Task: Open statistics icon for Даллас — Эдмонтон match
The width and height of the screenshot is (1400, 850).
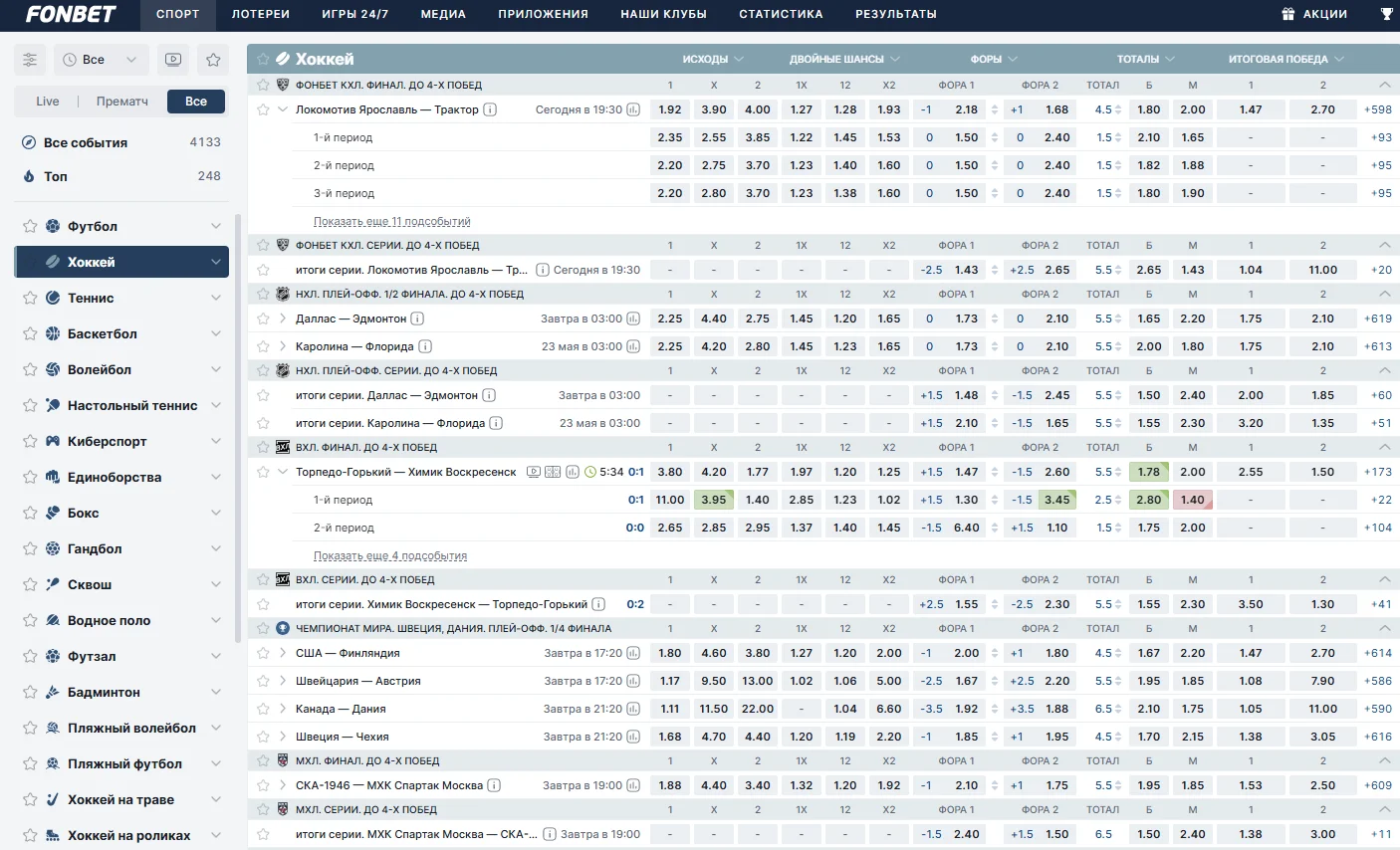Action: pyautogui.click(x=633, y=319)
